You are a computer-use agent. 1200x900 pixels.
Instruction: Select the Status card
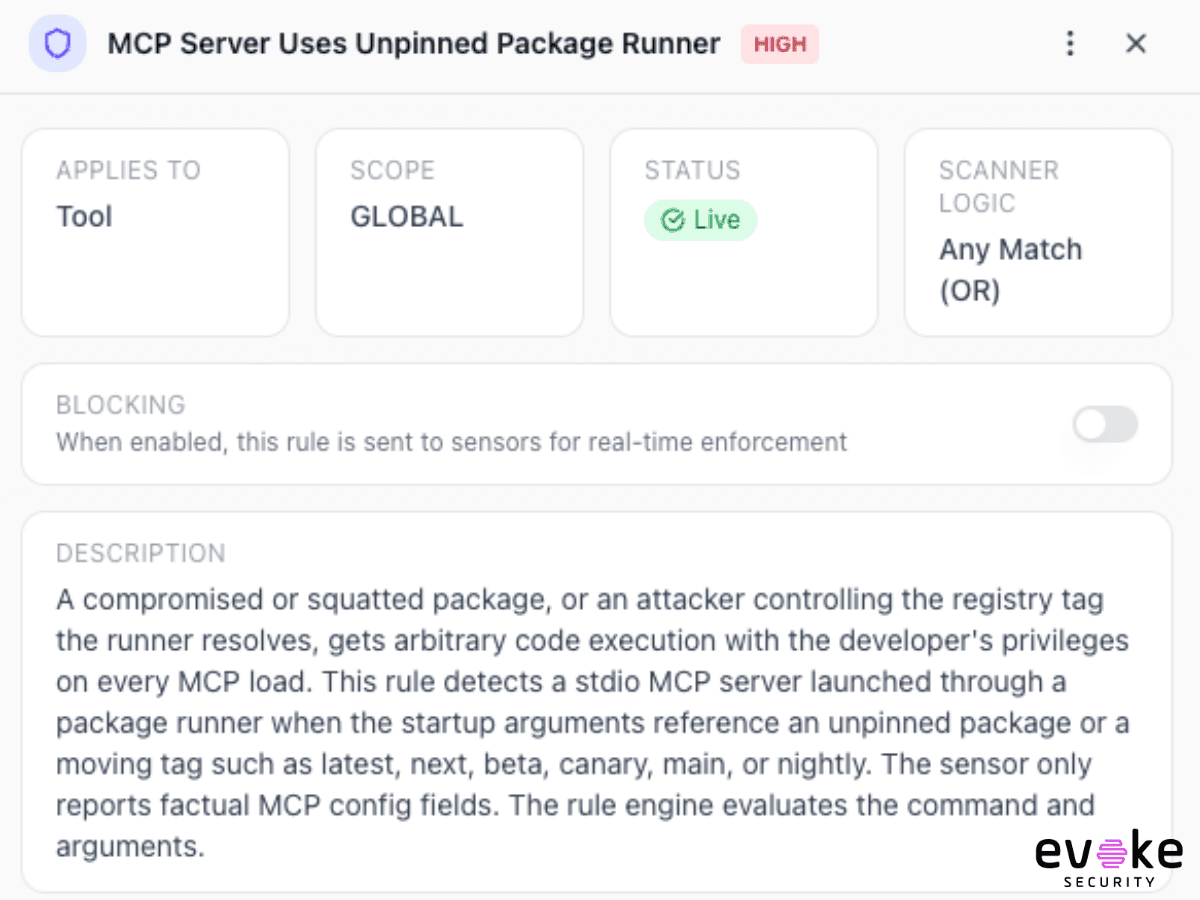coord(744,232)
